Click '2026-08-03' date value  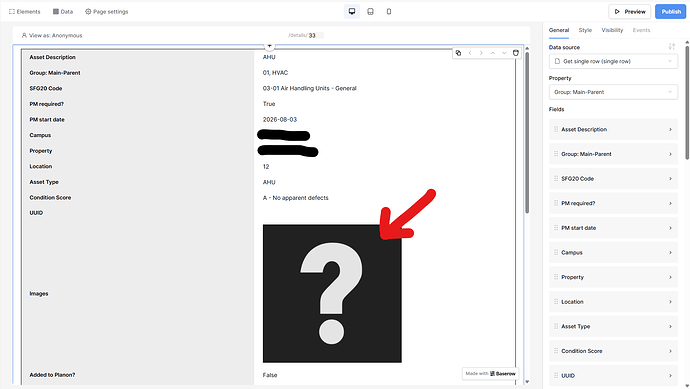point(279,120)
